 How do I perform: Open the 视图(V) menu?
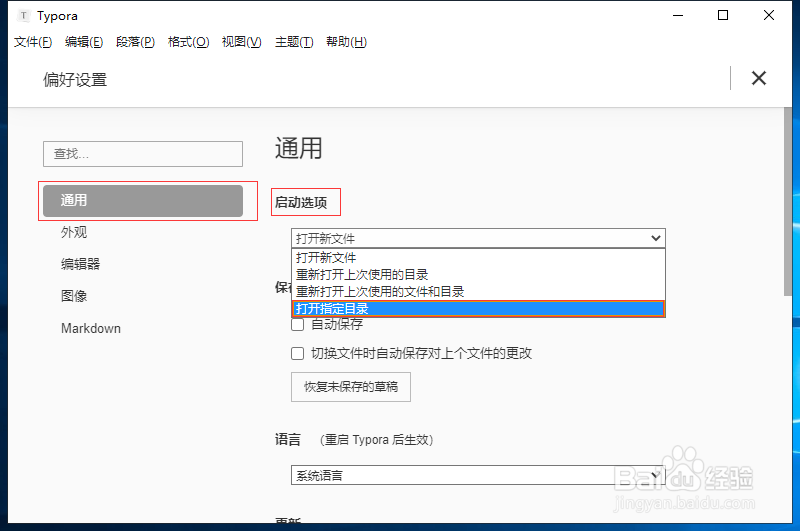pos(241,42)
